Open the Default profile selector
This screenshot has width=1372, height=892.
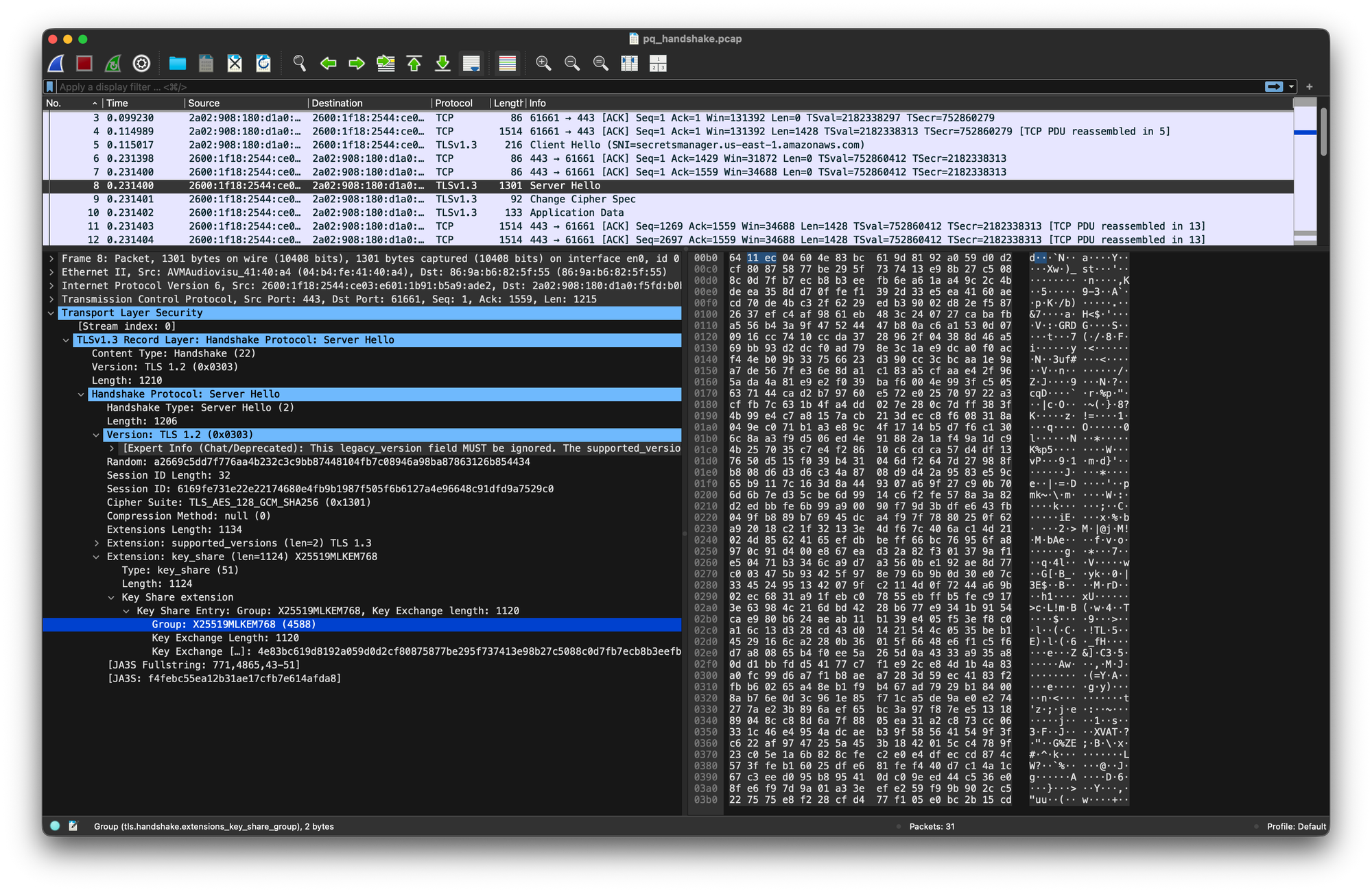pyautogui.click(x=1295, y=826)
